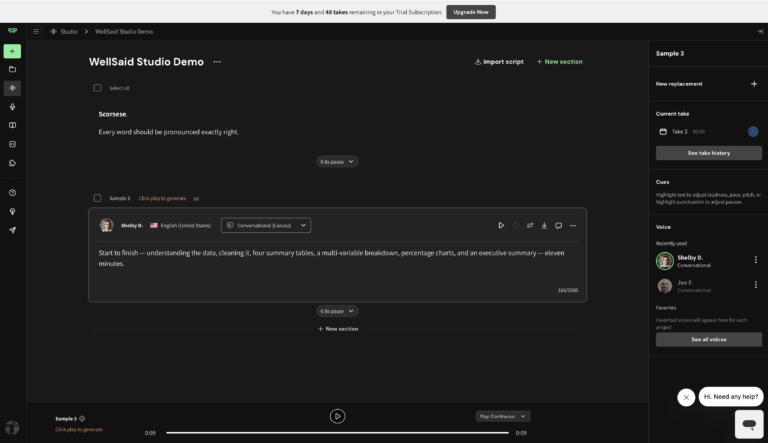Click the green plus create button

[12, 51]
